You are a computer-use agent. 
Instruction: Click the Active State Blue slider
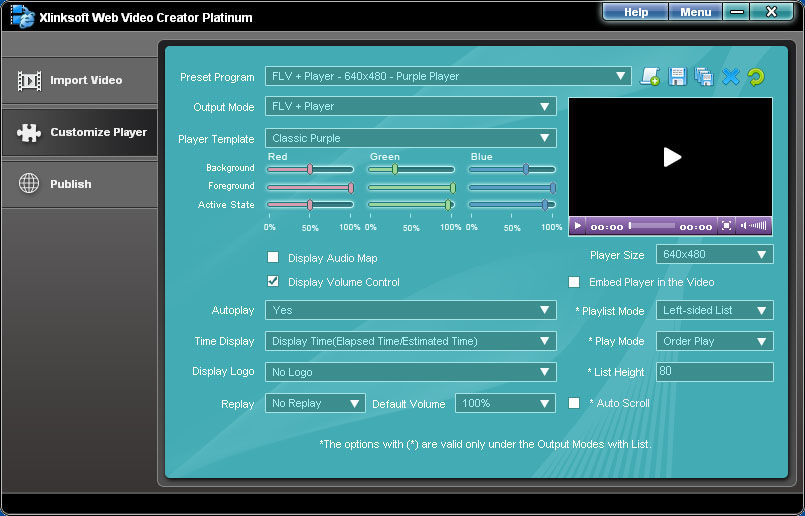pyautogui.click(x=512, y=205)
